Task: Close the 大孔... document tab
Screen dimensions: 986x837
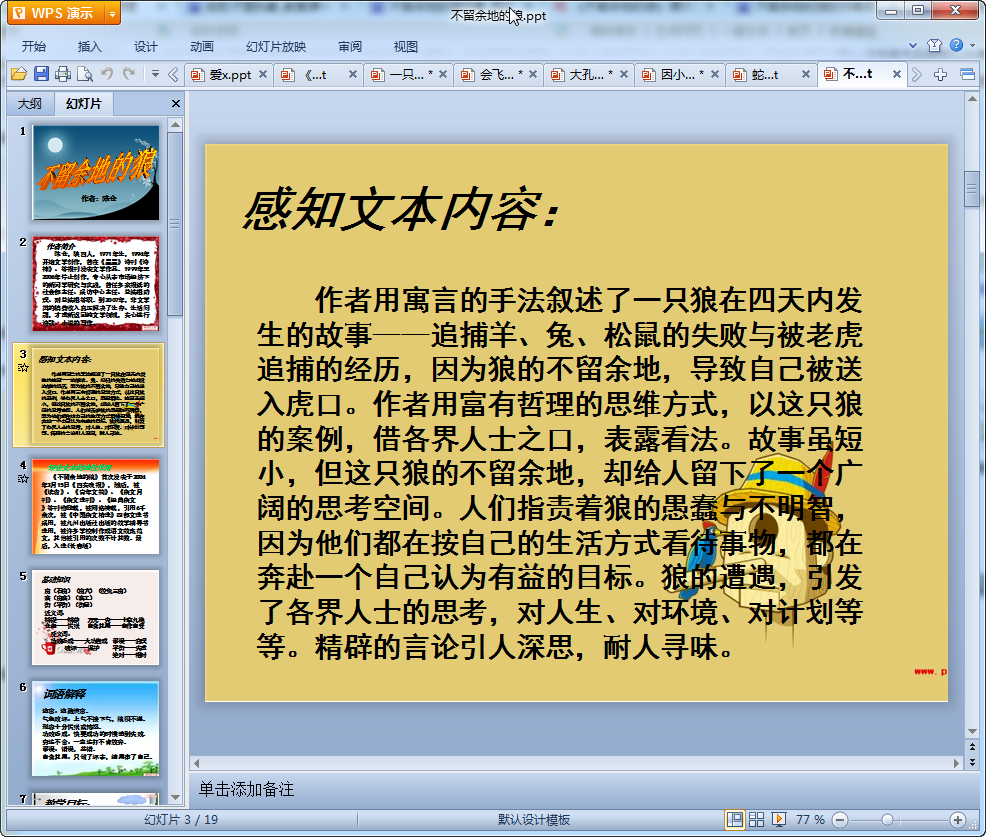Action: (624, 74)
